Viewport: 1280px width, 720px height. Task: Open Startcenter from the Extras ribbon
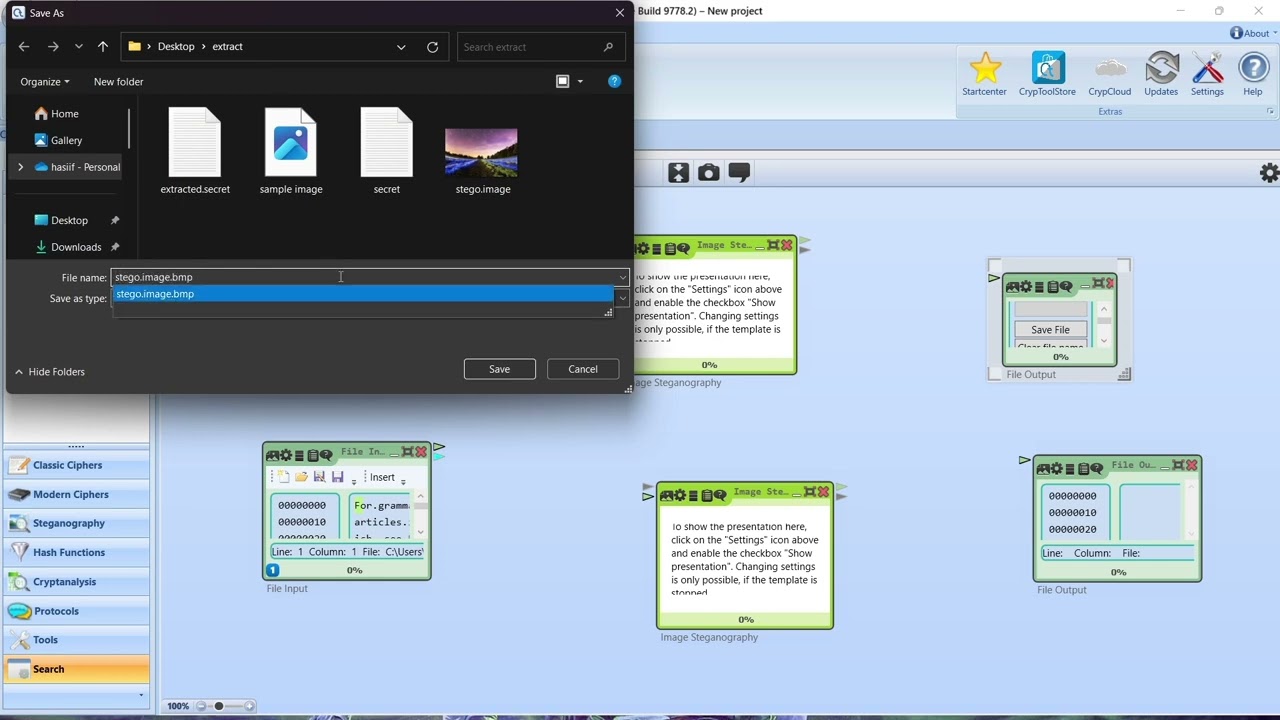click(984, 74)
